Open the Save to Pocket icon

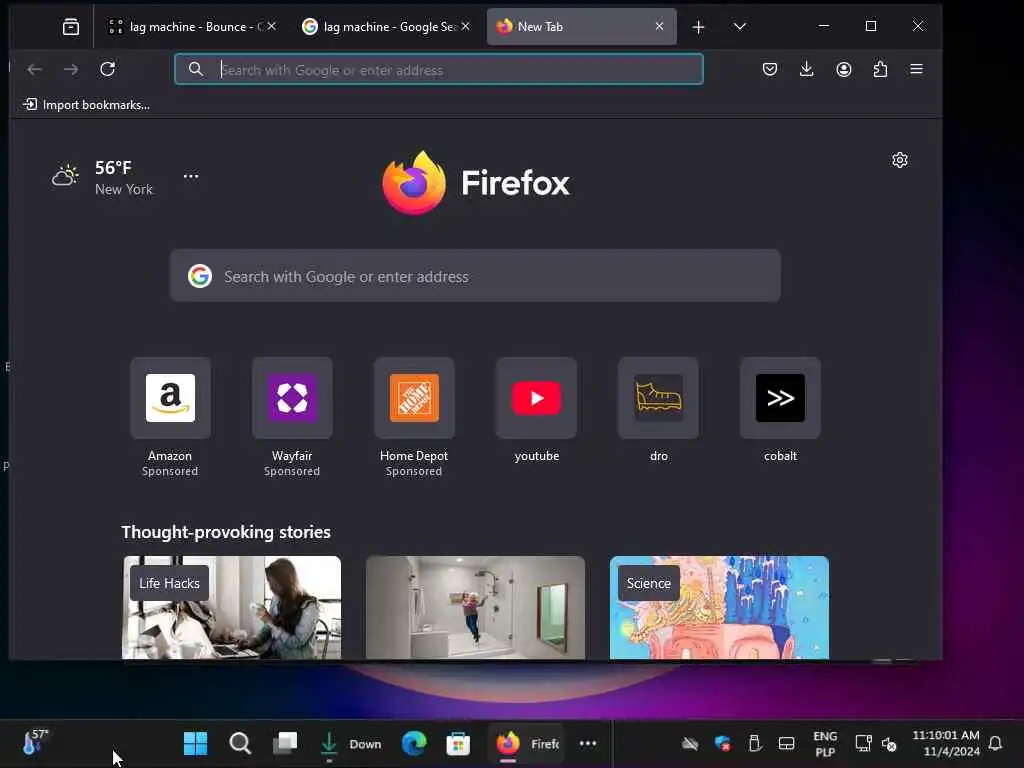(x=770, y=69)
